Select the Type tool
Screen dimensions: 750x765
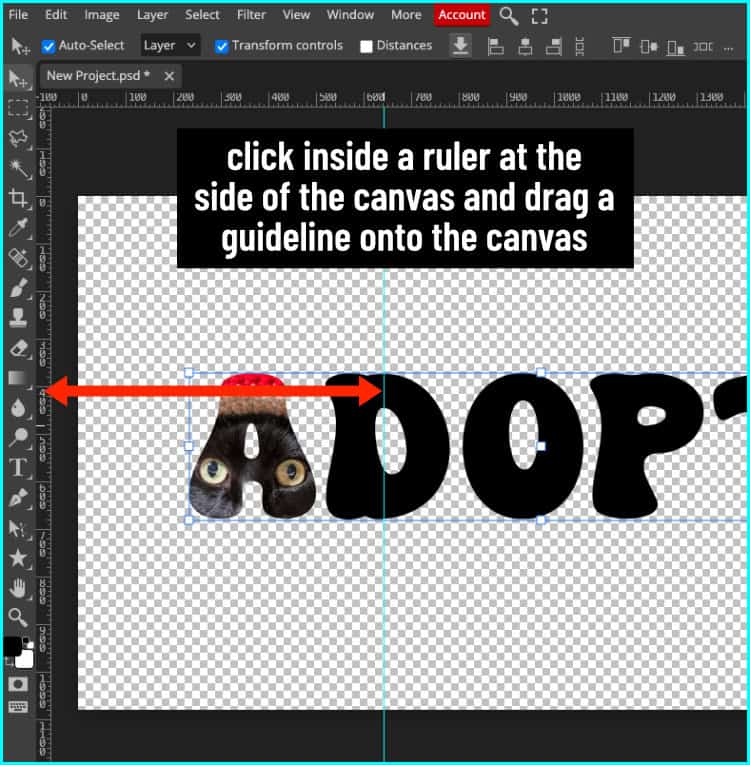click(18, 467)
